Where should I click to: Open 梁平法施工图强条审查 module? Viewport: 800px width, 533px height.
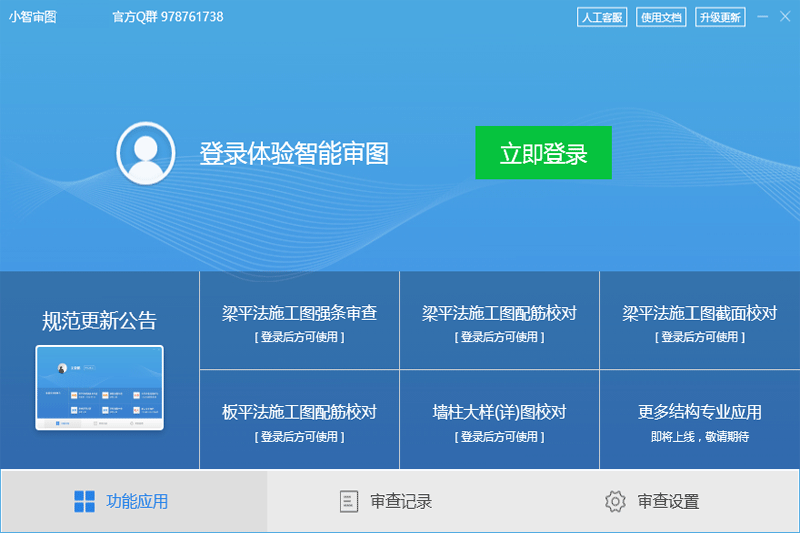[x=299, y=322]
